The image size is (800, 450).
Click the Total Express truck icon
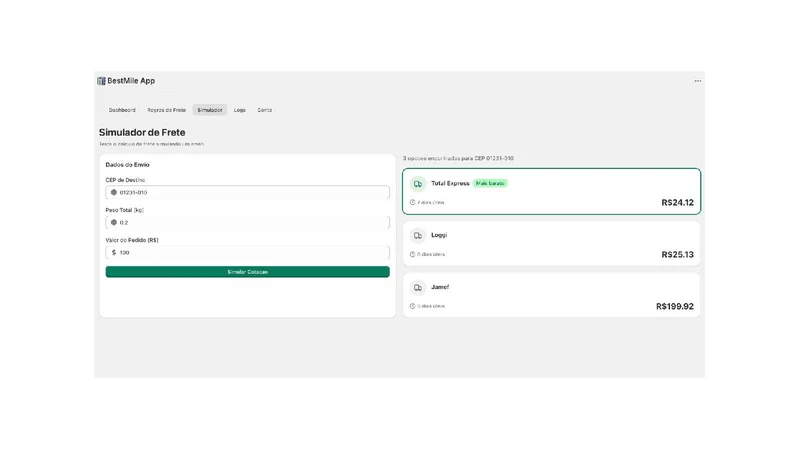point(418,184)
